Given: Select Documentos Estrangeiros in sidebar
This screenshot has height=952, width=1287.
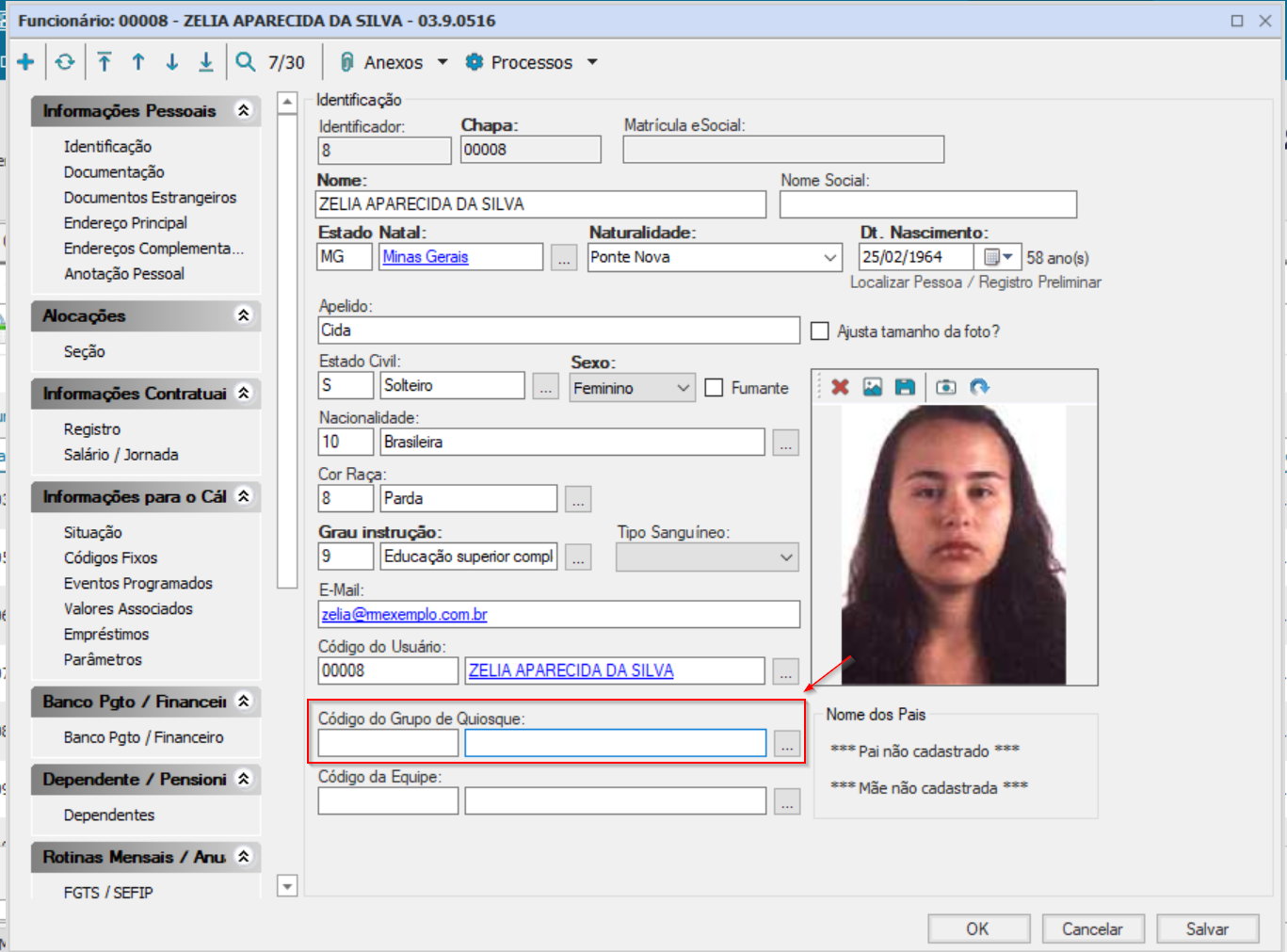Looking at the screenshot, I should click(150, 198).
